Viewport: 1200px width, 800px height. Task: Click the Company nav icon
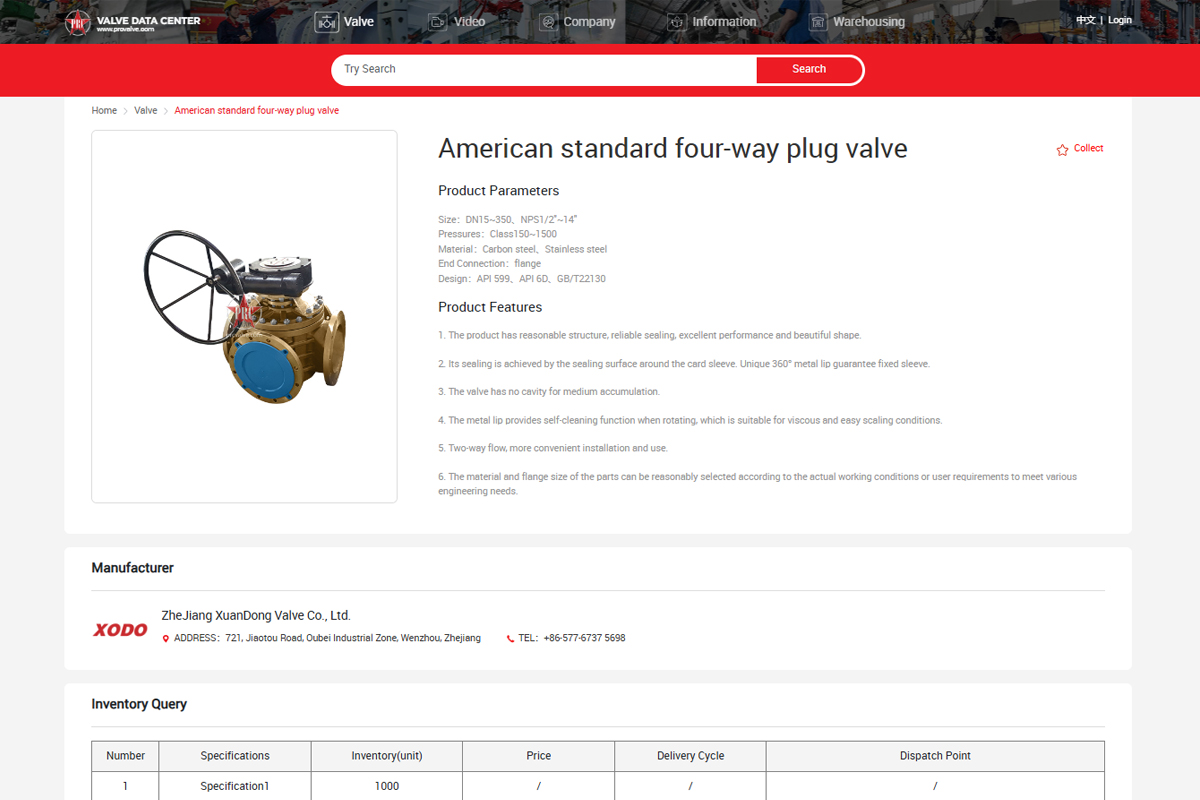click(x=547, y=22)
